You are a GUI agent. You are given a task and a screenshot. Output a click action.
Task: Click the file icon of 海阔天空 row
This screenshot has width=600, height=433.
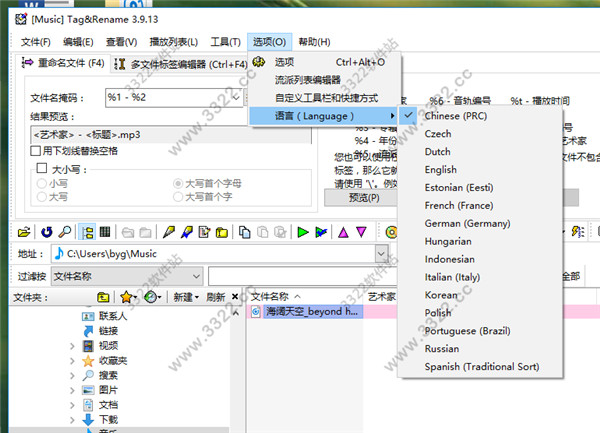(256, 312)
